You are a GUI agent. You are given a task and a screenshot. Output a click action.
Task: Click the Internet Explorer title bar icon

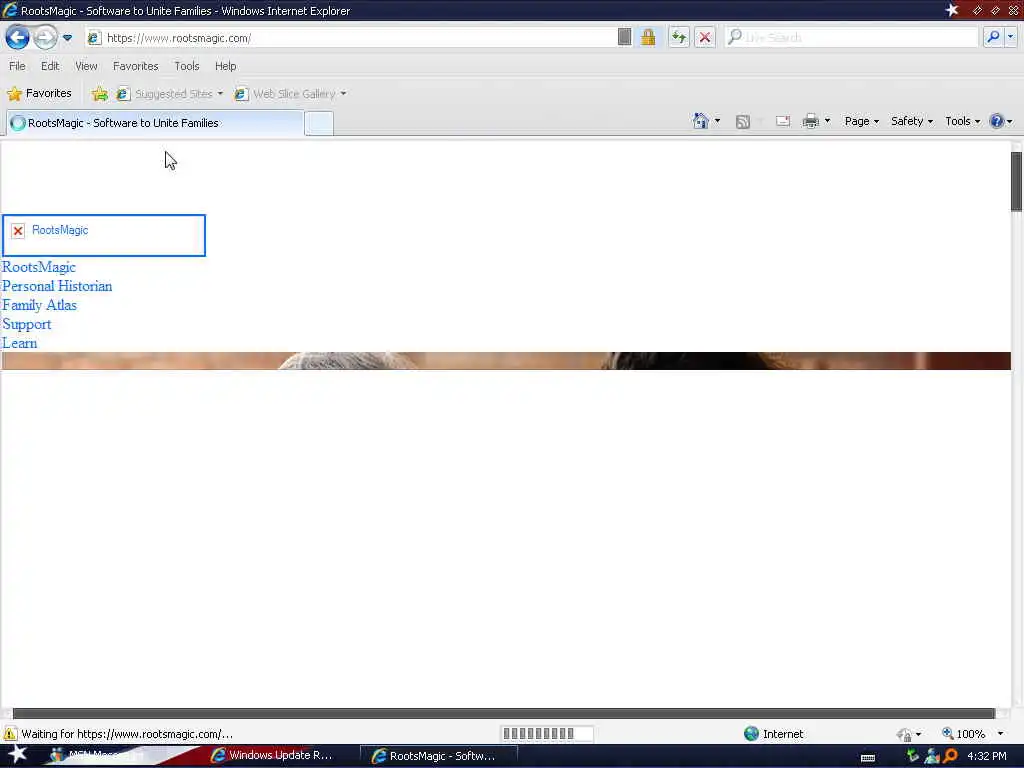pyautogui.click(x=10, y=10)
